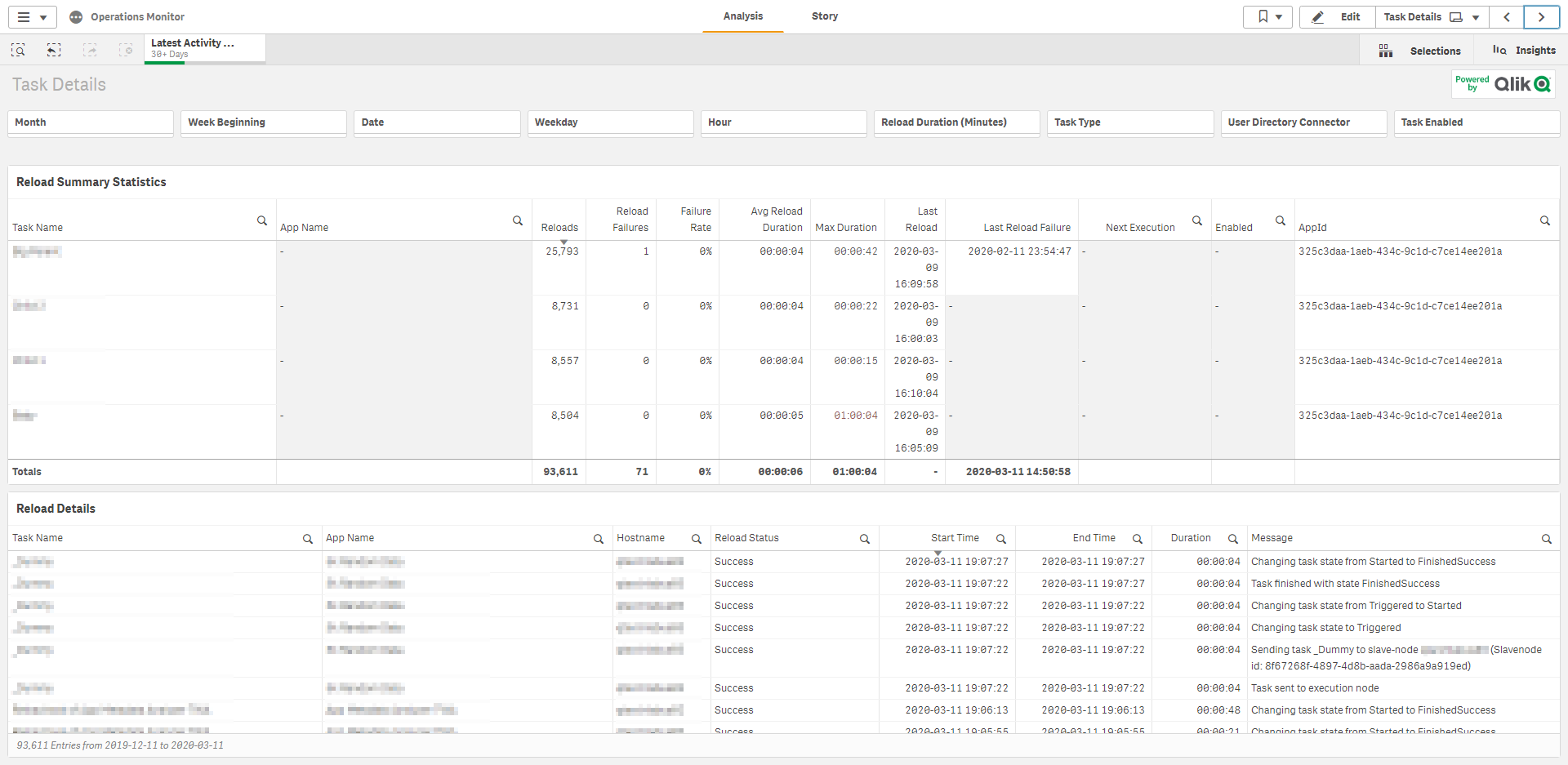
Task: Open the bookmarks dropdown
Action: coord(1268,17)
